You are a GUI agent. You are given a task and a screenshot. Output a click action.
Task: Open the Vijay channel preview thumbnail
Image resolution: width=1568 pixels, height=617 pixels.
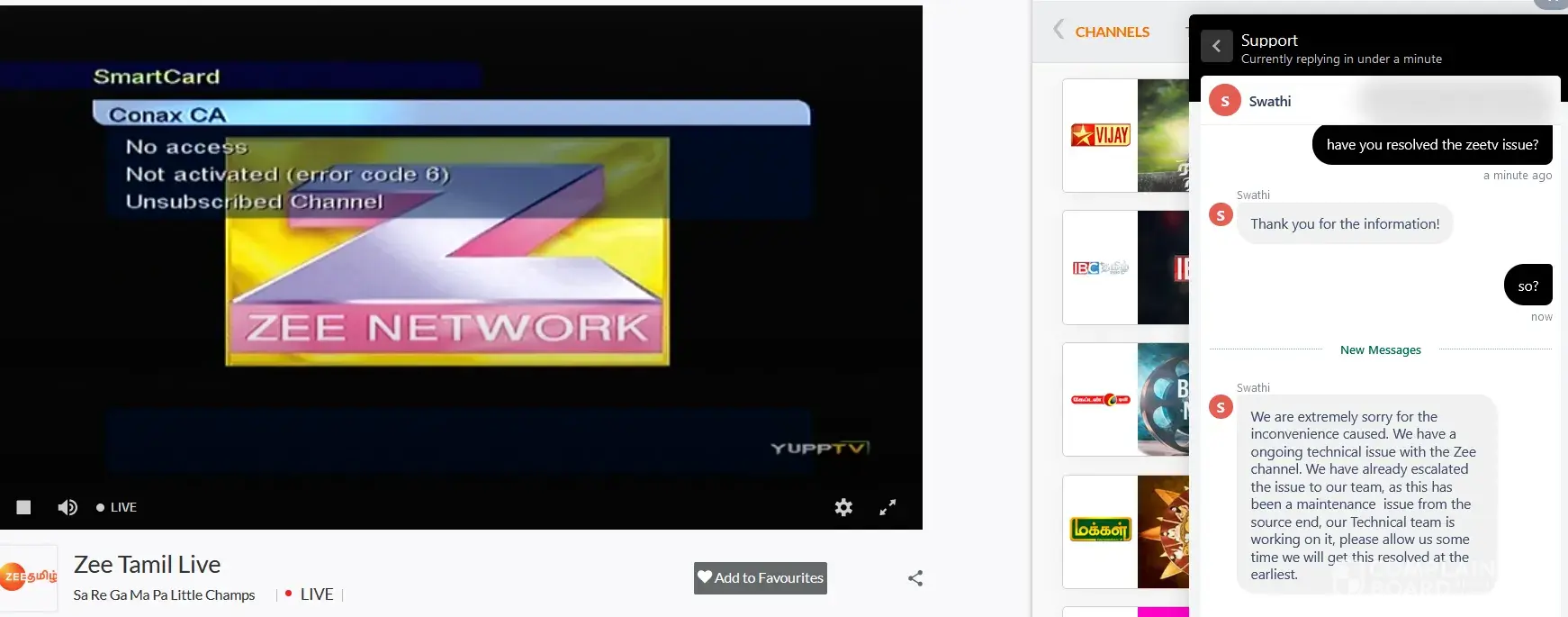(x=1163, y=135)
